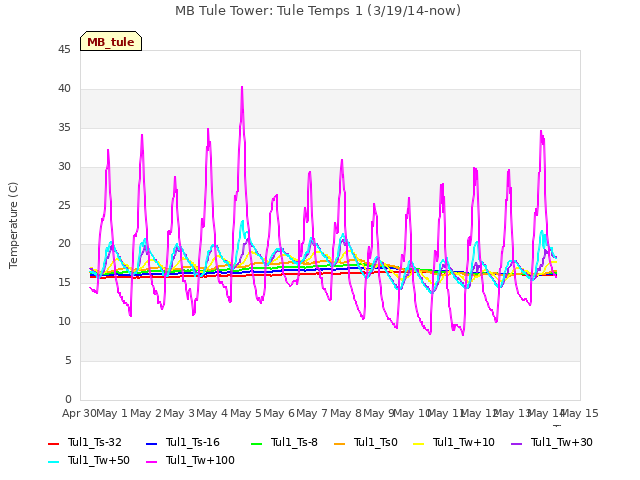The width and height of the screenshot is (640, 480).
Task: Click the Tul1_Ts-16 legend label
Action: click(193, 442)
